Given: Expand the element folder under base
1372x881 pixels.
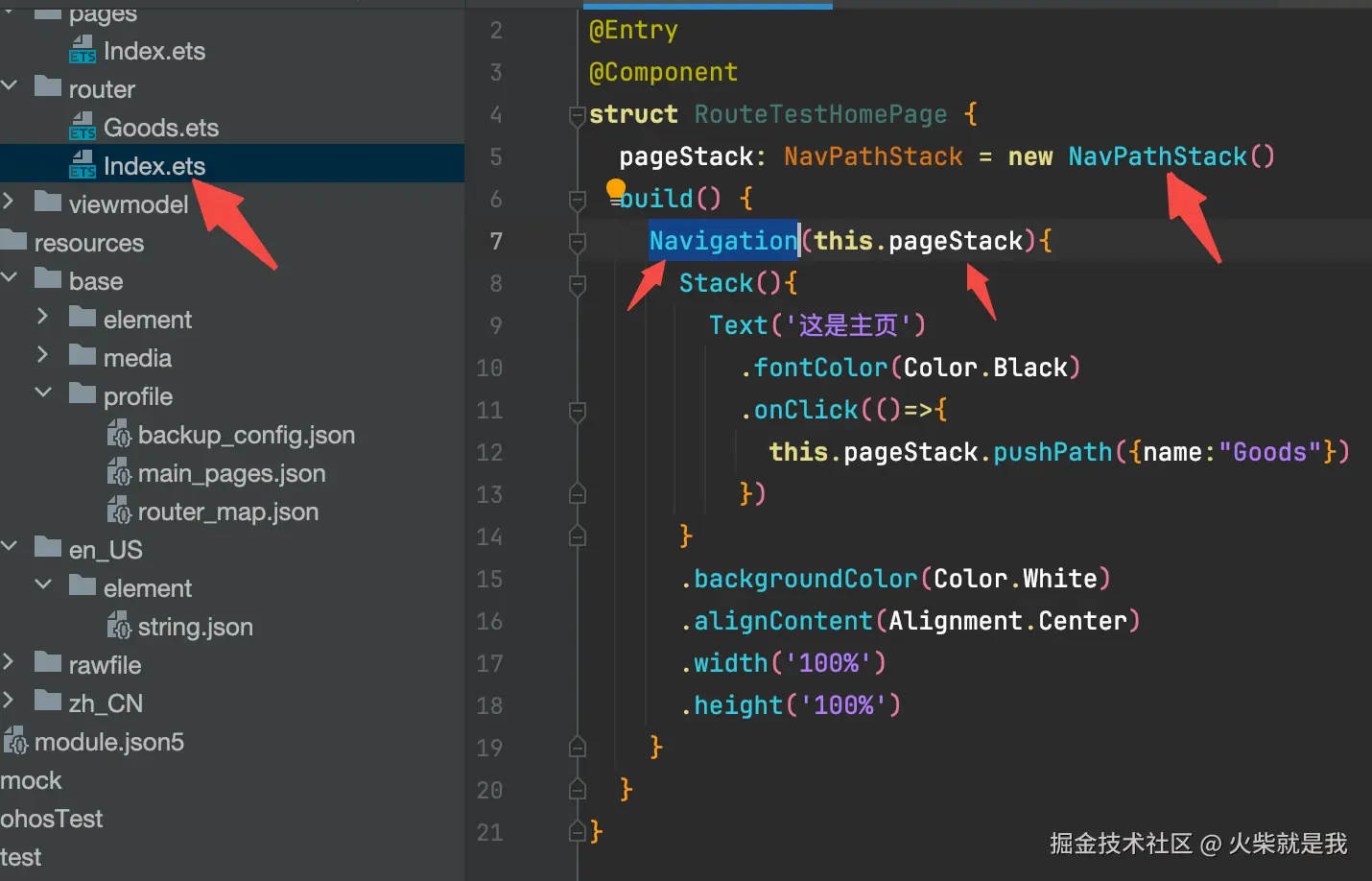Looking at the screenshot, I should click(x=42, y=316).
